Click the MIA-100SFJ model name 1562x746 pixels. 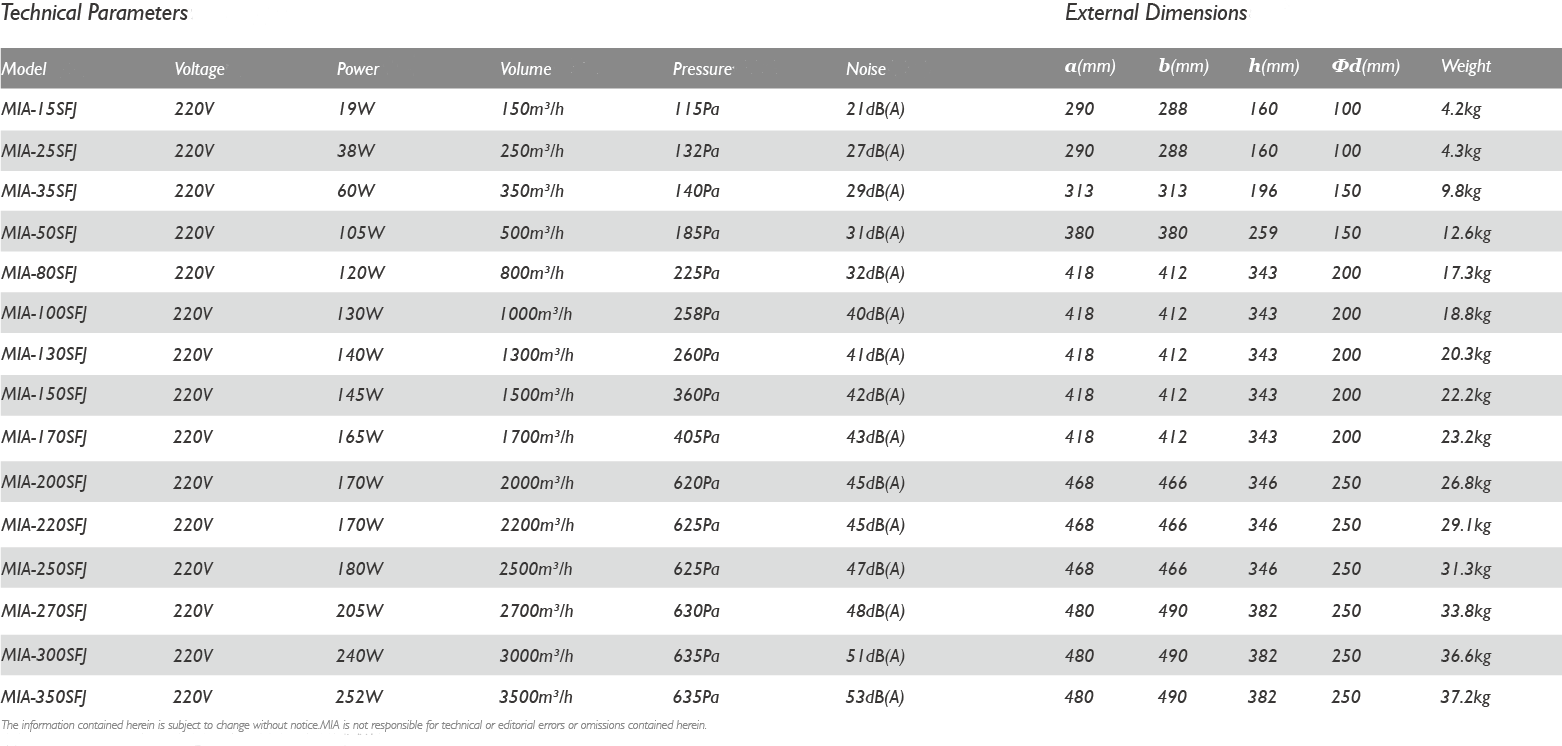[x=44, y=314]
